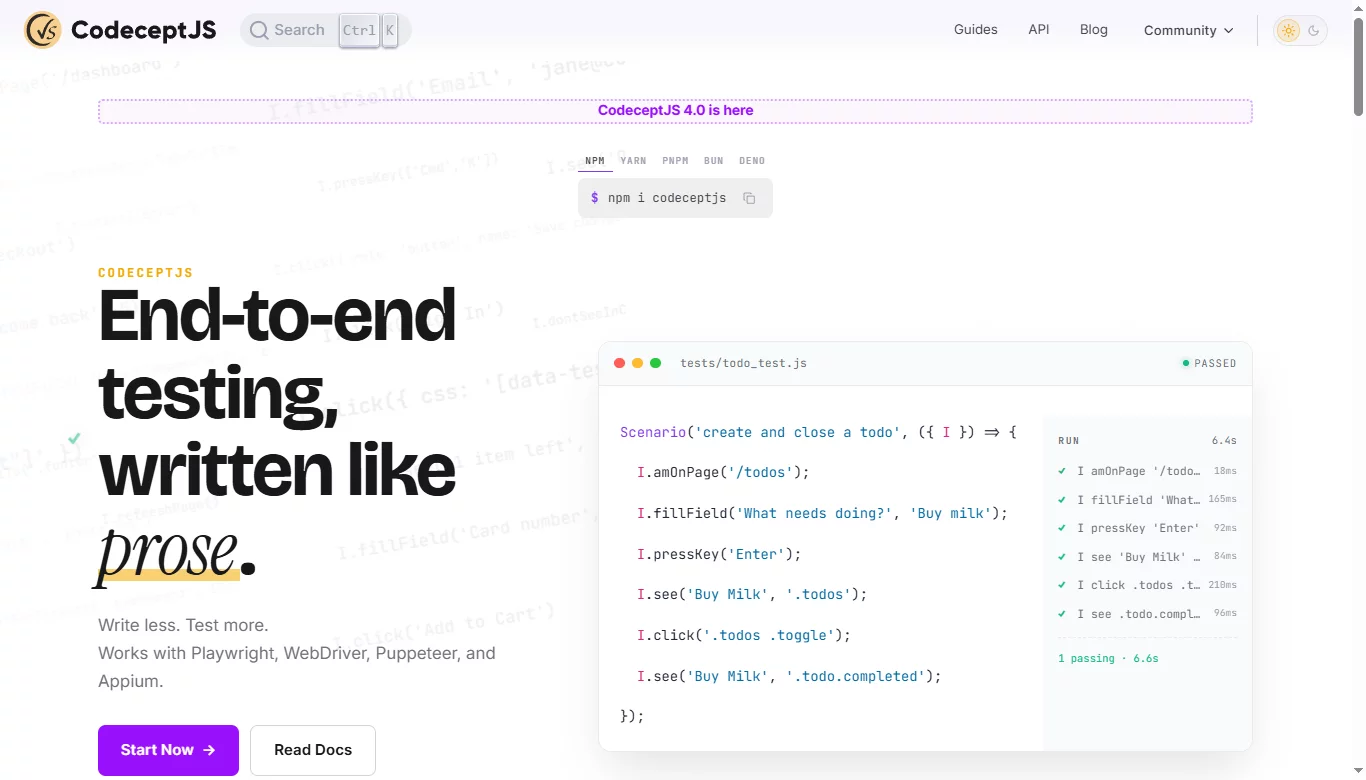Screen dimensions: 1366x780
Task: Click the I.click('.todos .toggle') code line
Action: tap(744, 635)
